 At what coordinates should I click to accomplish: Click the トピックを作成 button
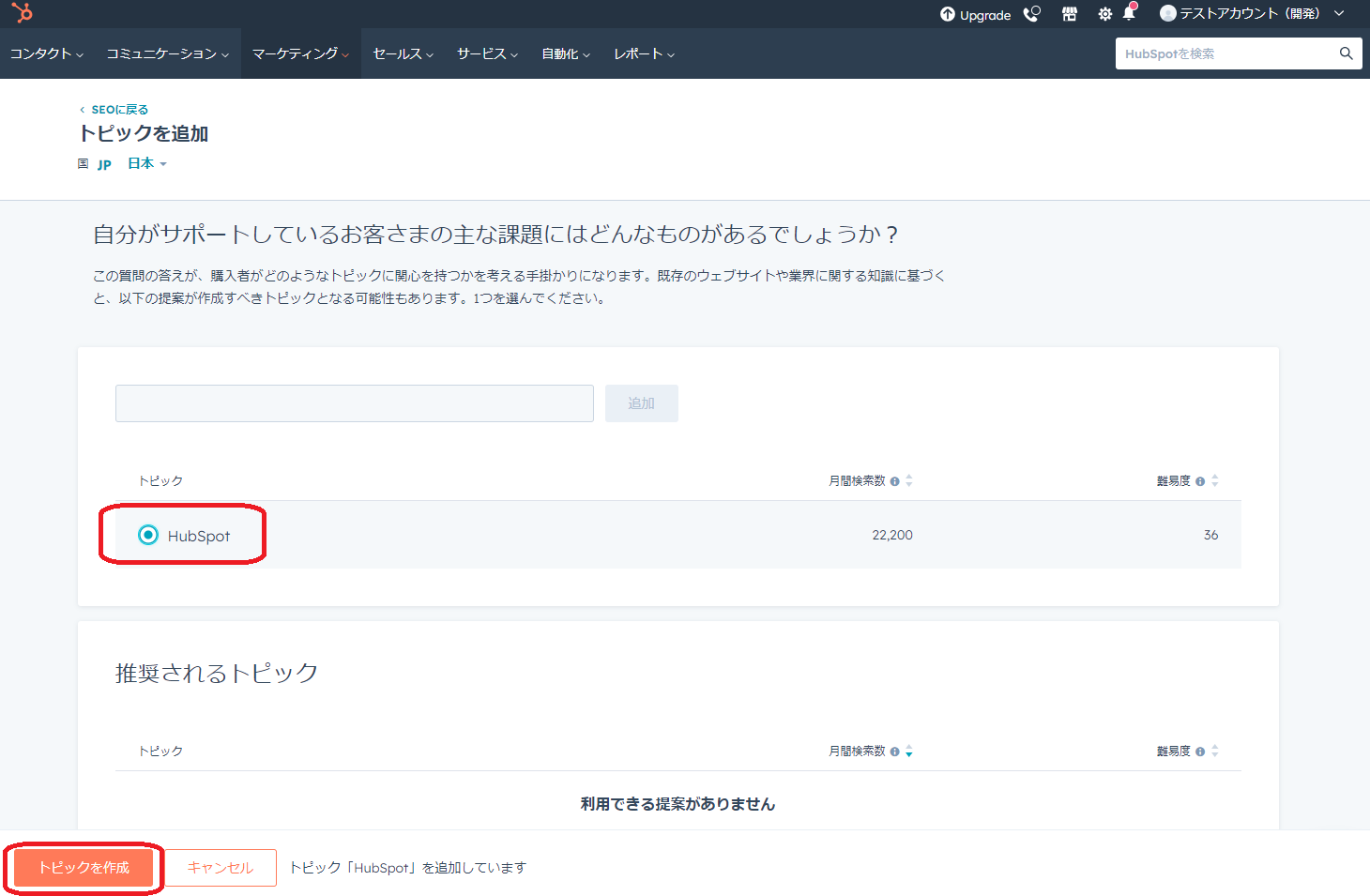84,868
